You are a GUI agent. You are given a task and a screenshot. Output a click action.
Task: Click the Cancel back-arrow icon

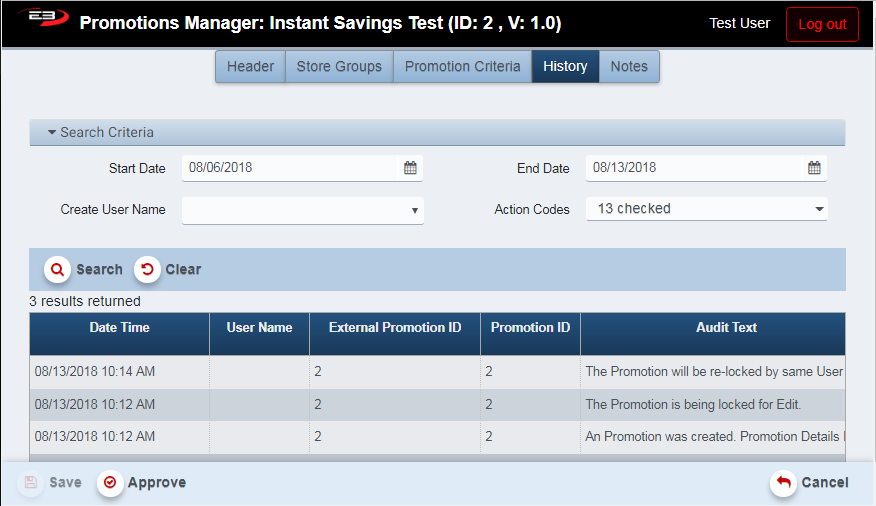(x=784, y=483)
